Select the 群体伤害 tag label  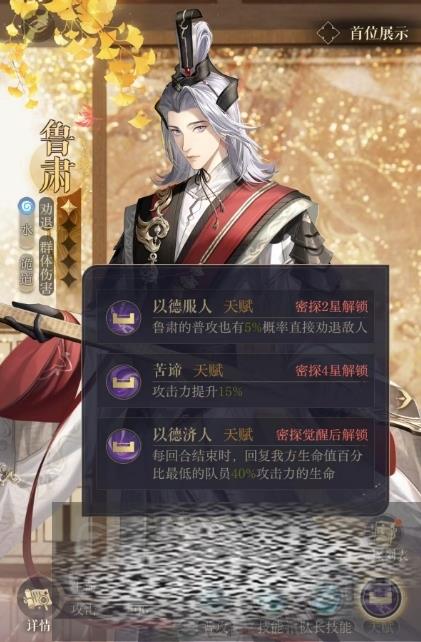click(x=47, y=267)
